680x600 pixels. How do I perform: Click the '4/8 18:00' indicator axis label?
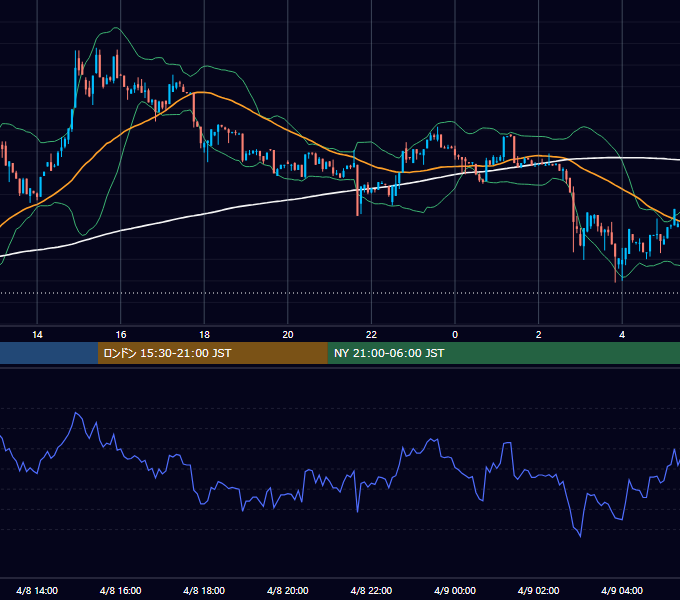point(204,590)
